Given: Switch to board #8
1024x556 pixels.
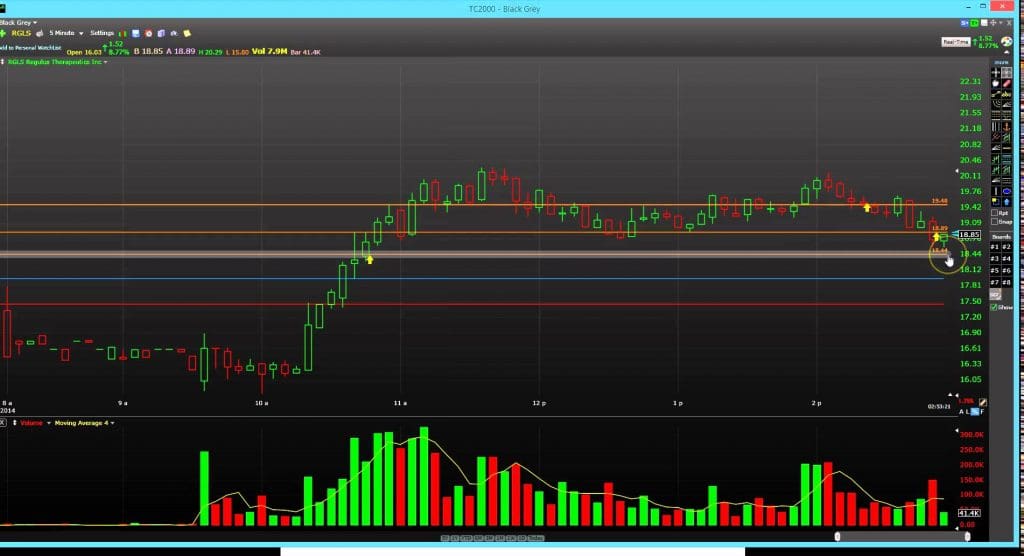Looking at the screenshot, I should [x=1007, y=282].
